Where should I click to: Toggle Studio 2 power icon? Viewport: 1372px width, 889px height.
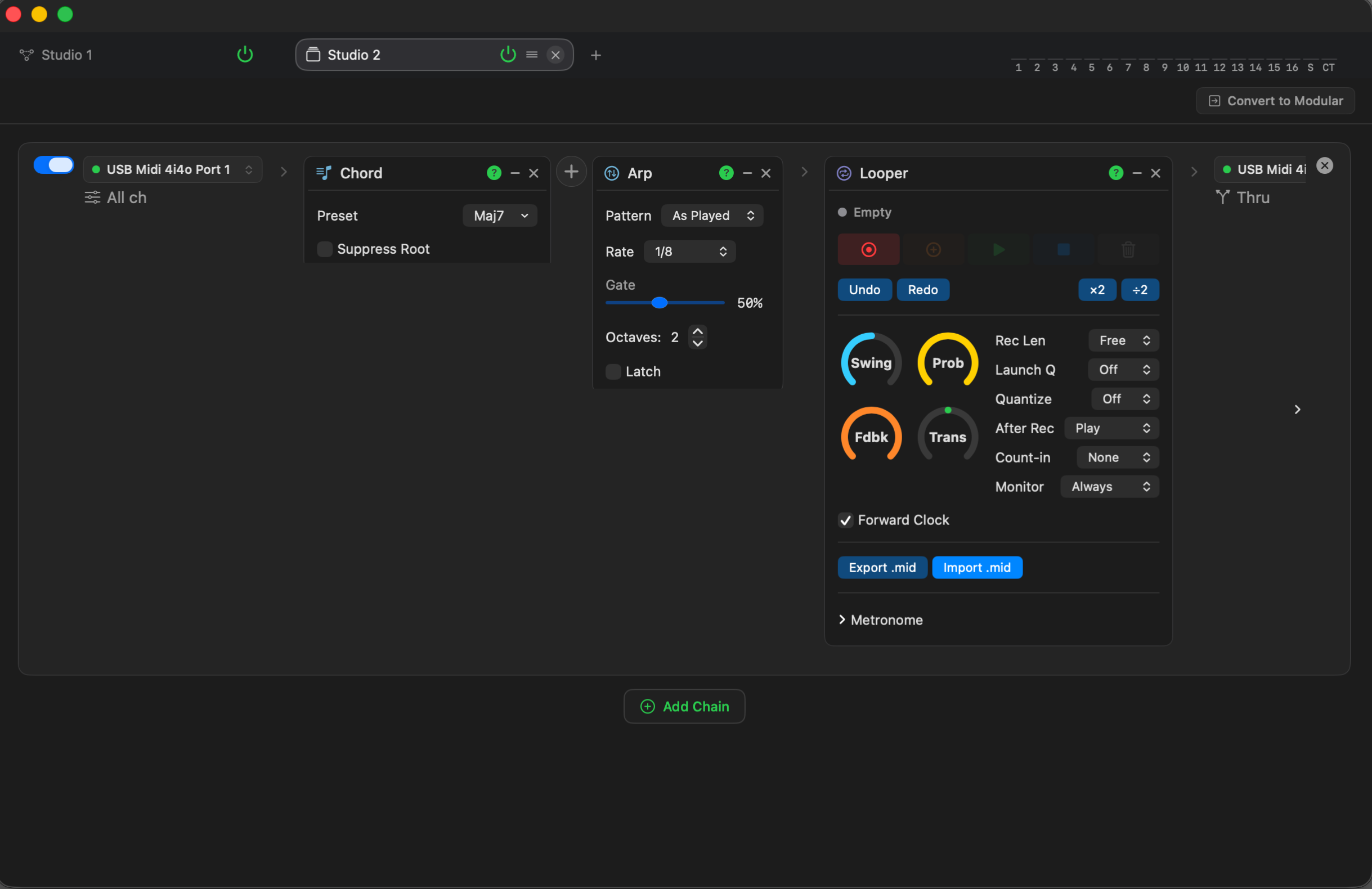click(507, 55)
